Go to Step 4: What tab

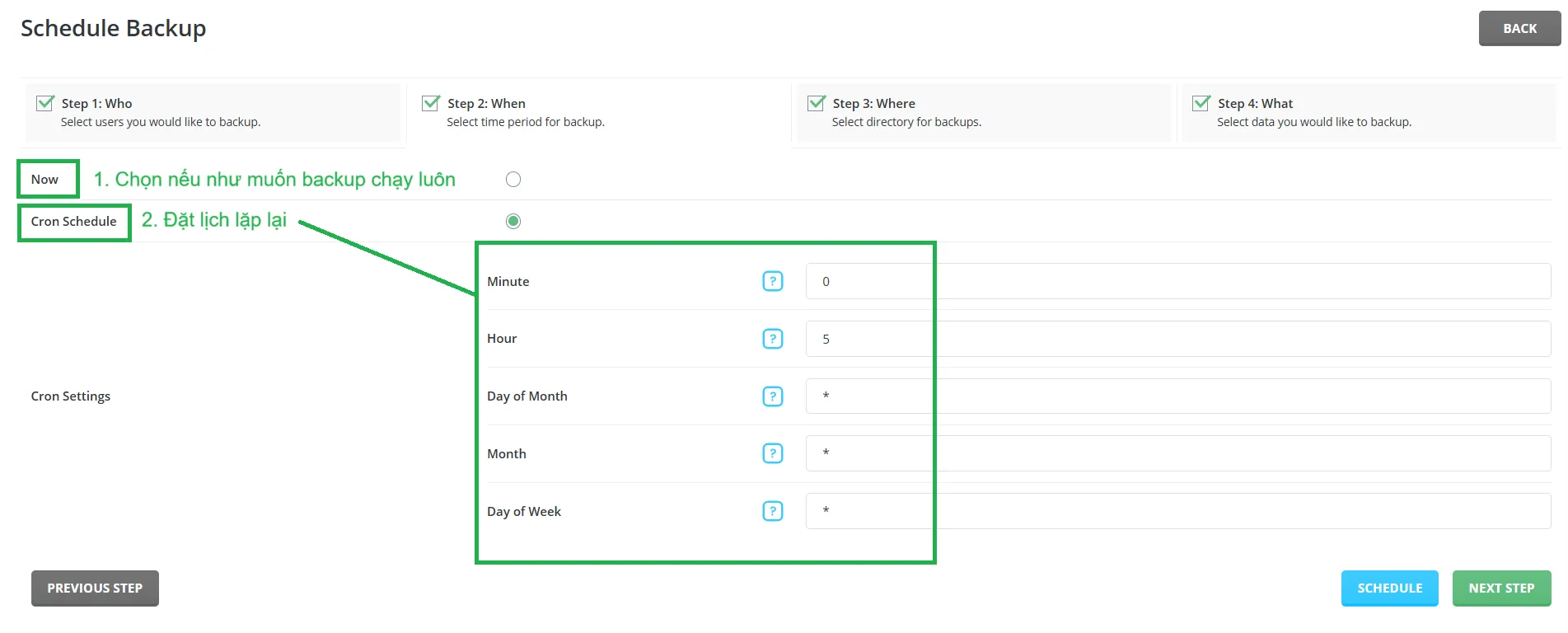pyautogui.click(x=1369, y=112)
